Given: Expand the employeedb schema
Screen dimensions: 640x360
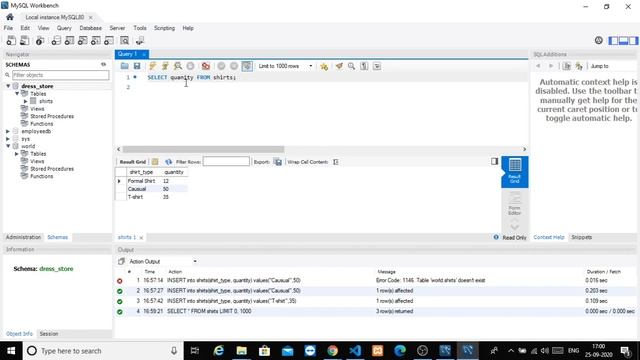Looking at the screenshot, I should (8, 131).
